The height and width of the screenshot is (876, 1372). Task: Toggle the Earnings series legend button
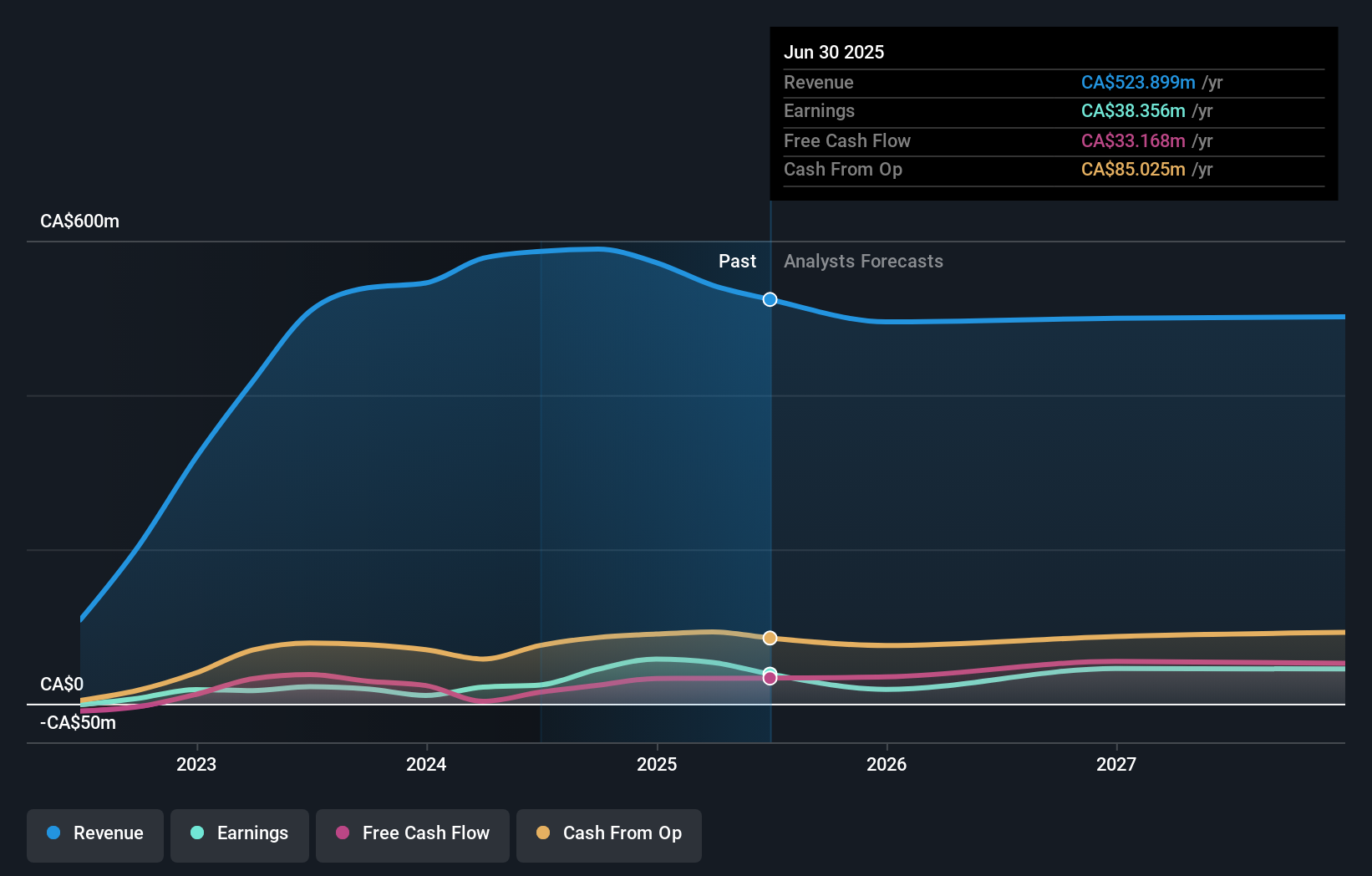tap(240, 835)
